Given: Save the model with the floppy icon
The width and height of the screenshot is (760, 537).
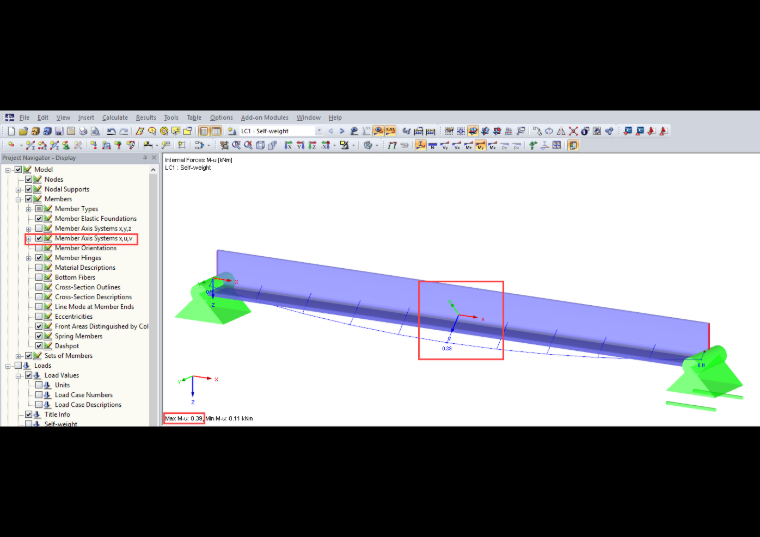Looking at the screenshot, I should tap(59, 131).
